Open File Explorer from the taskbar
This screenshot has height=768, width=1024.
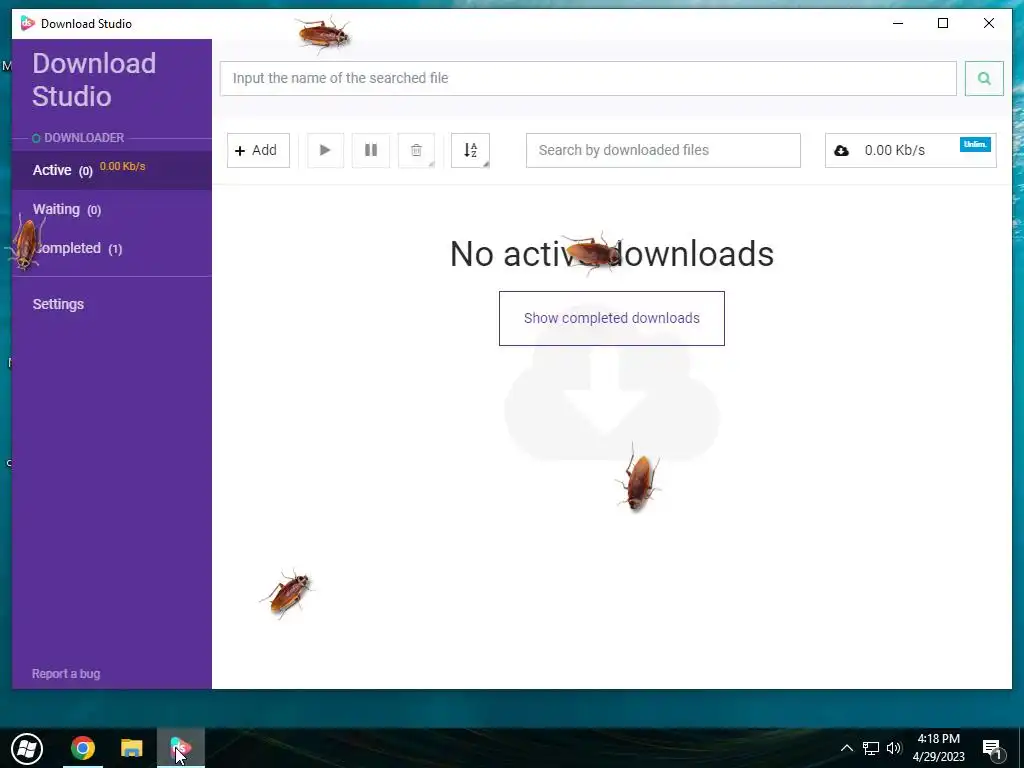click(x=132, y=748)
